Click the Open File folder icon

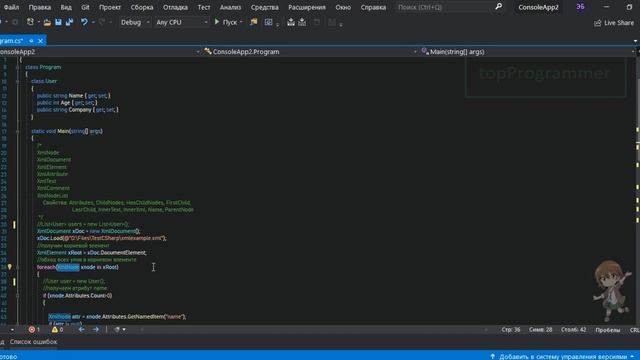tap(47, 22)
